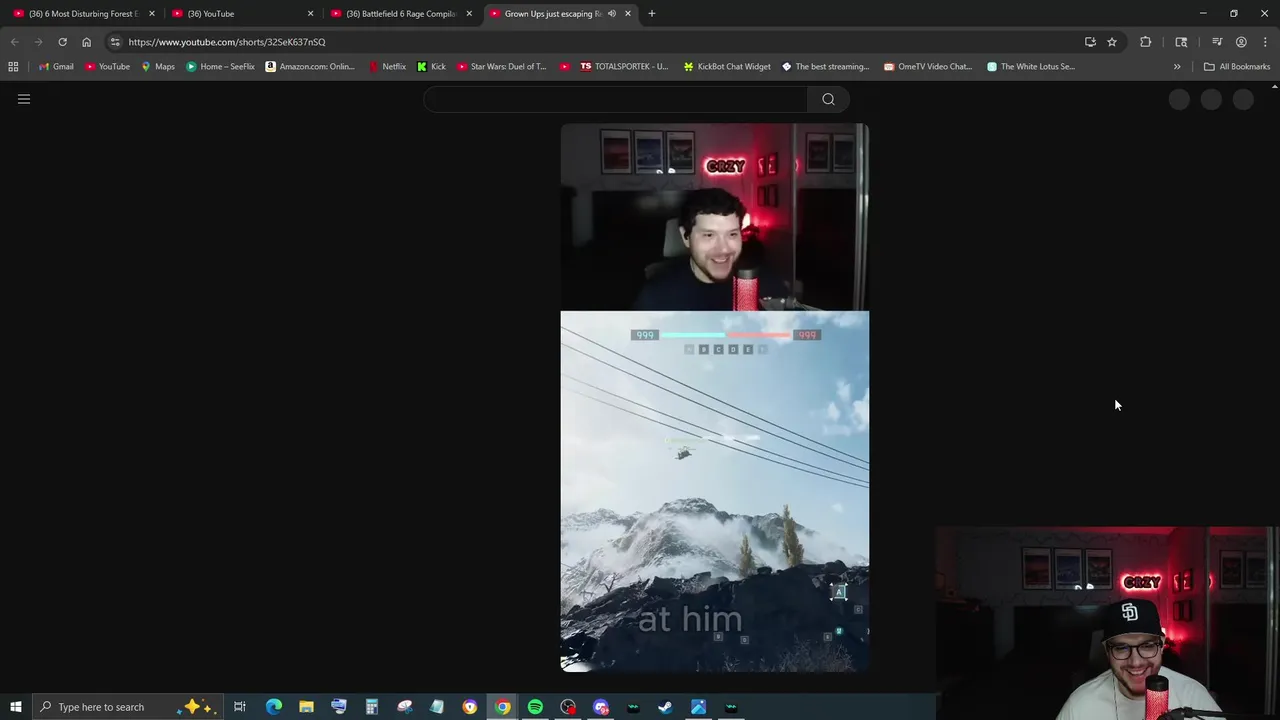This screenshot has height=720, width=1280.
Task: Open the apps grid in bookmarks bar
Action: click(x=13, y=67)
